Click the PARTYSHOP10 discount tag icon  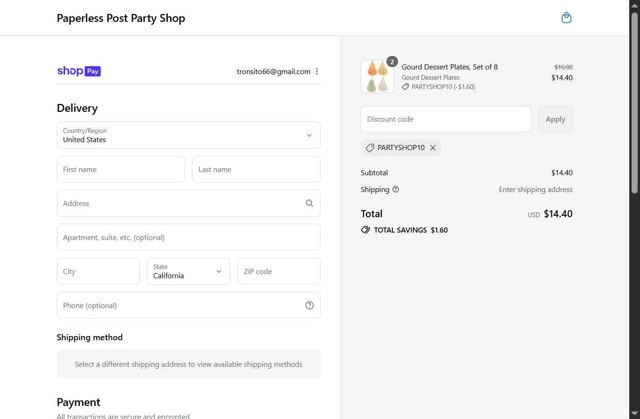[370, 147]
